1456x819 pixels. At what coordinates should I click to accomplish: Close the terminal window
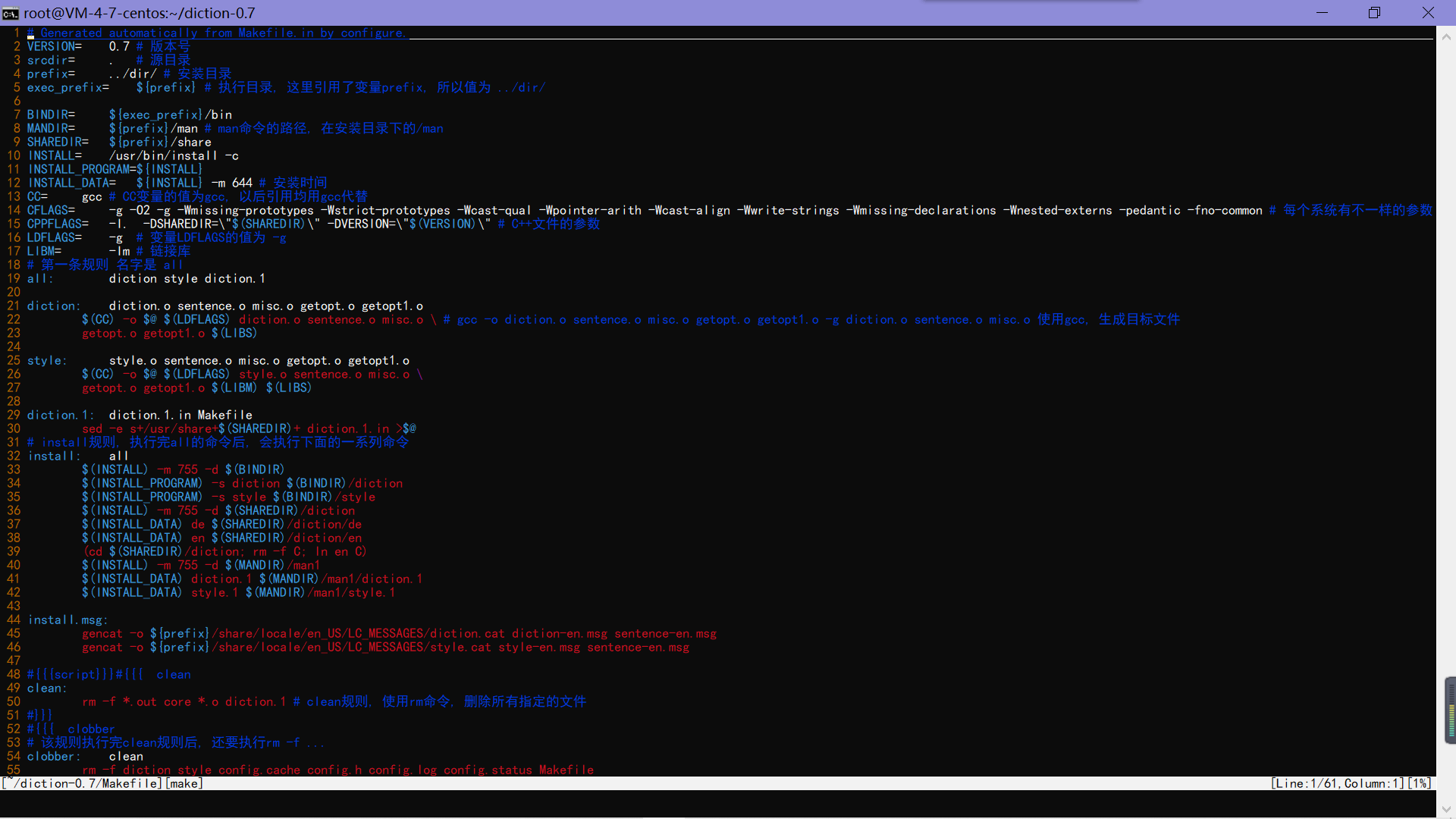pyautogui.click(x=1428, y=13)
